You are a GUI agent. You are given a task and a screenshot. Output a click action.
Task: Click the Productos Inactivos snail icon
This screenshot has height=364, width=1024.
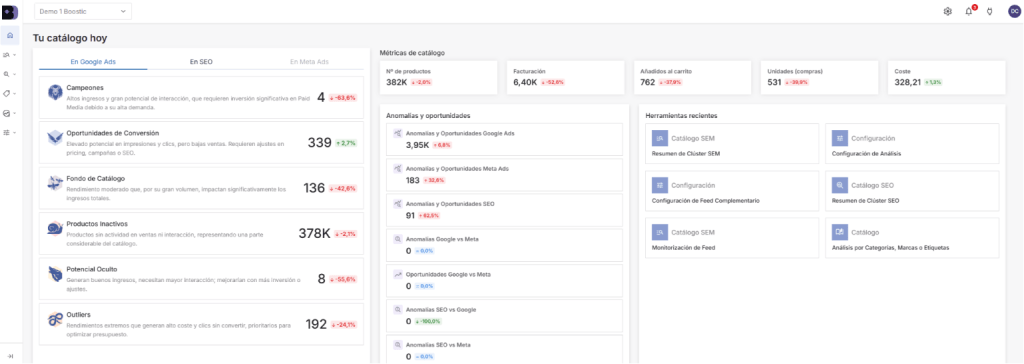[x=55, y=229]
